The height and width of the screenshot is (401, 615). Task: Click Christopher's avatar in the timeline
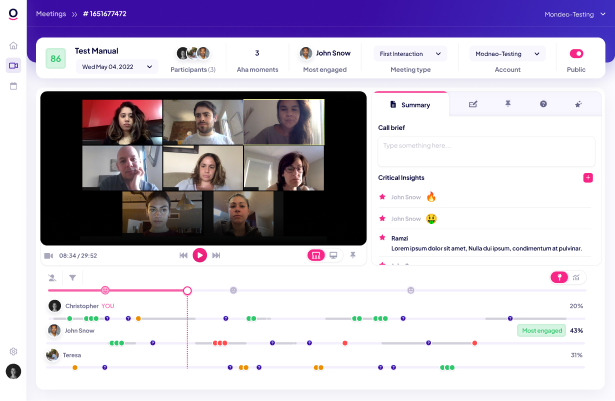(x=55, y=306)
